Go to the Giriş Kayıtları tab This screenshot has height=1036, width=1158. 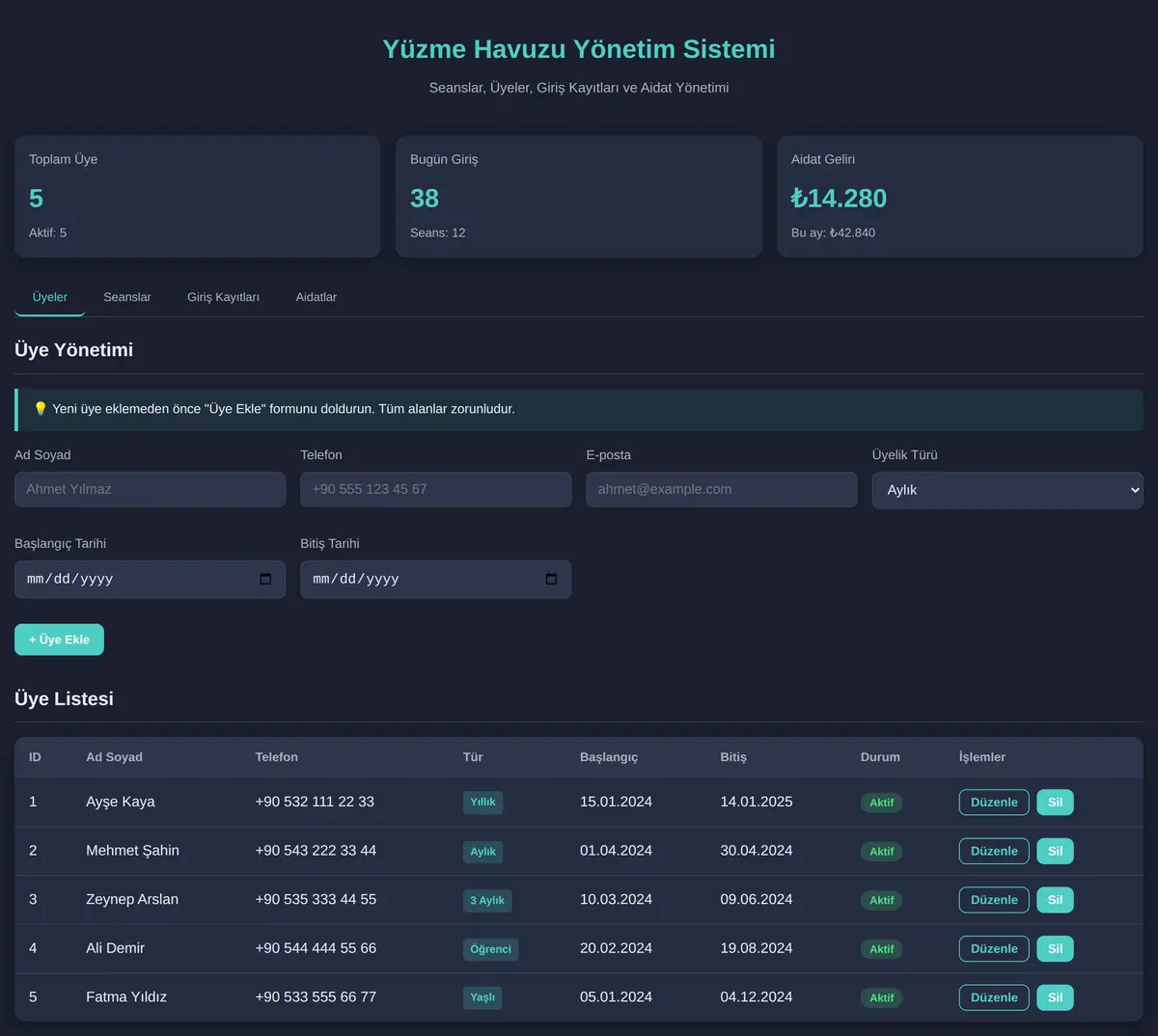pos(223,297)
